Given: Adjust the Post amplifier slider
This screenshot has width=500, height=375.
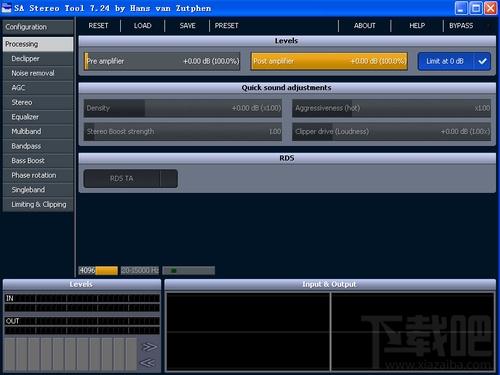Looking at the screenshot, I should [x=329, y=61].
